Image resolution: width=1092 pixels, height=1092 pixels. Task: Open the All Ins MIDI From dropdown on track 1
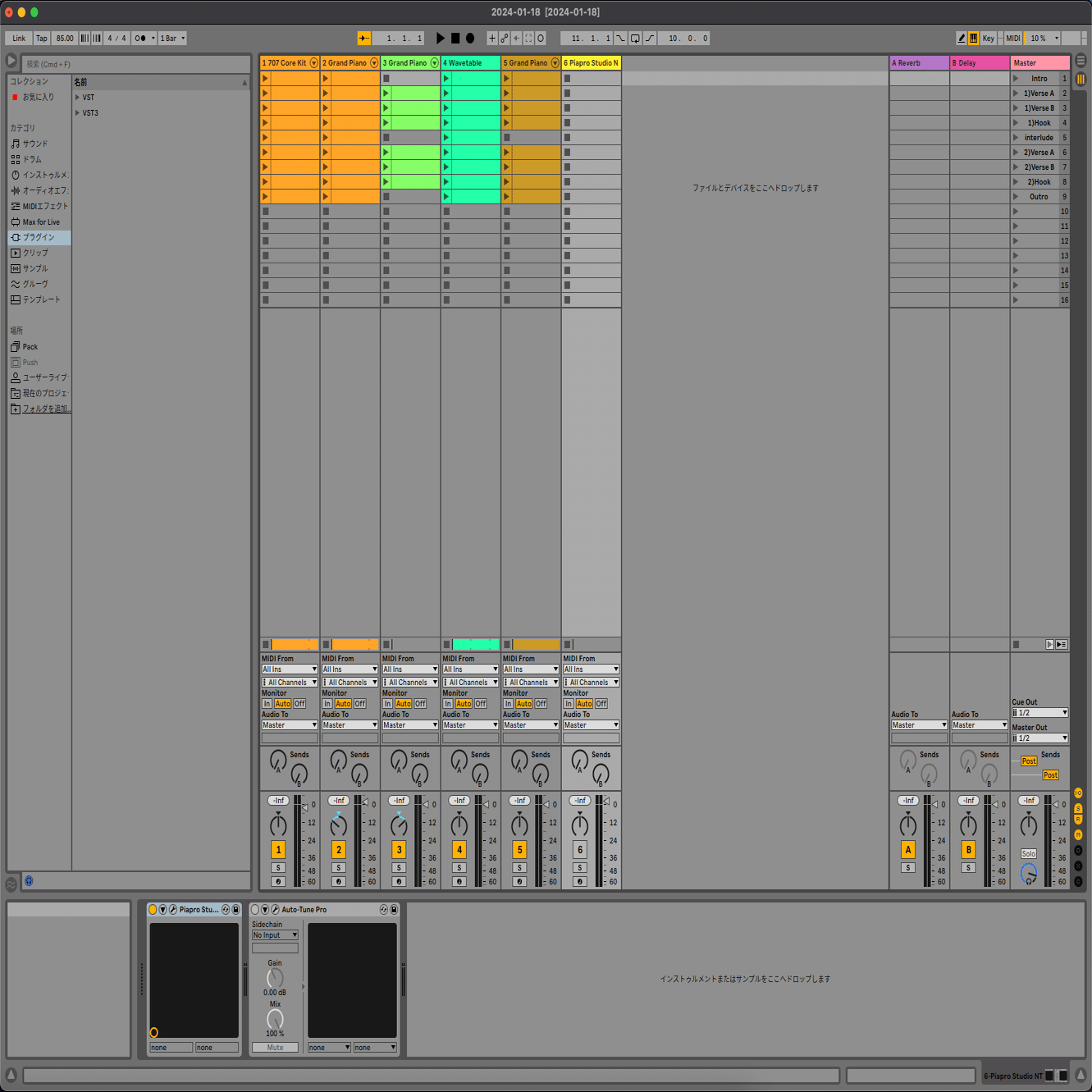[289, 669]
